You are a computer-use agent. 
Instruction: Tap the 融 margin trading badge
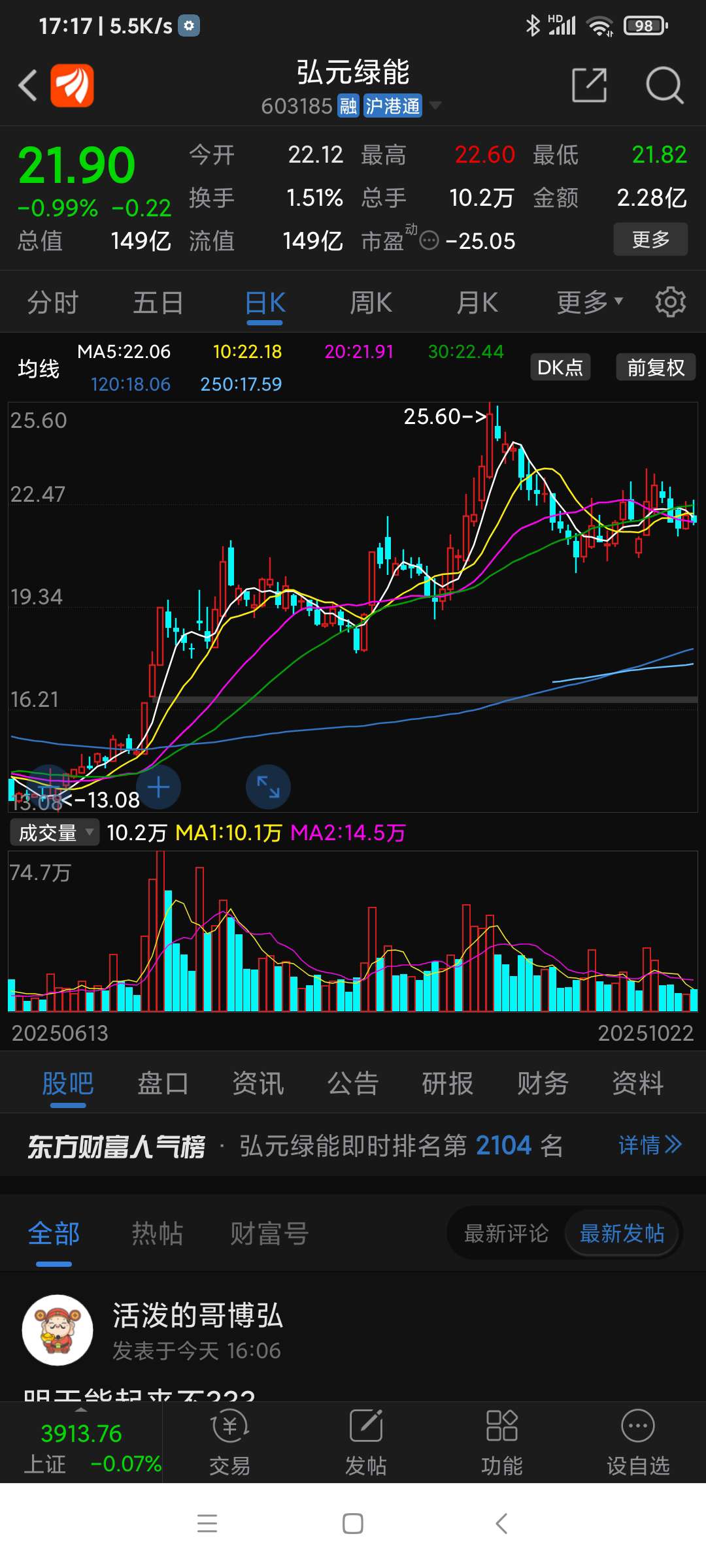348,106
